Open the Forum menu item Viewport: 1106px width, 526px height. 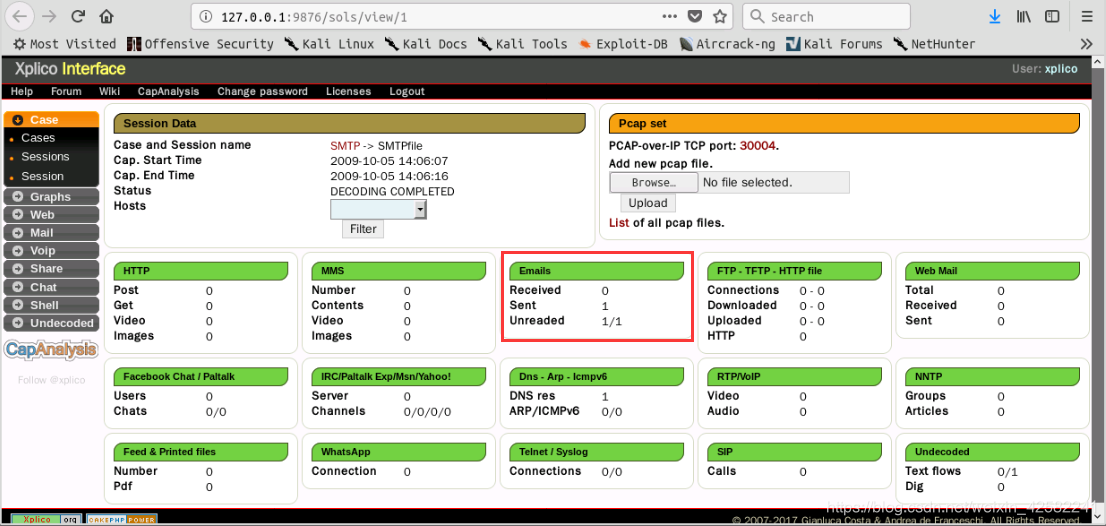(66, 91)
